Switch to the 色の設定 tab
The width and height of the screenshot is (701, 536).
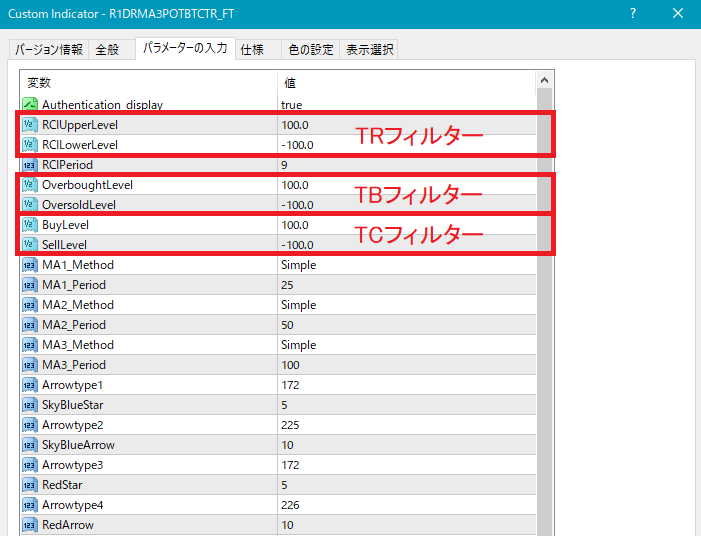tap(311, 49)
